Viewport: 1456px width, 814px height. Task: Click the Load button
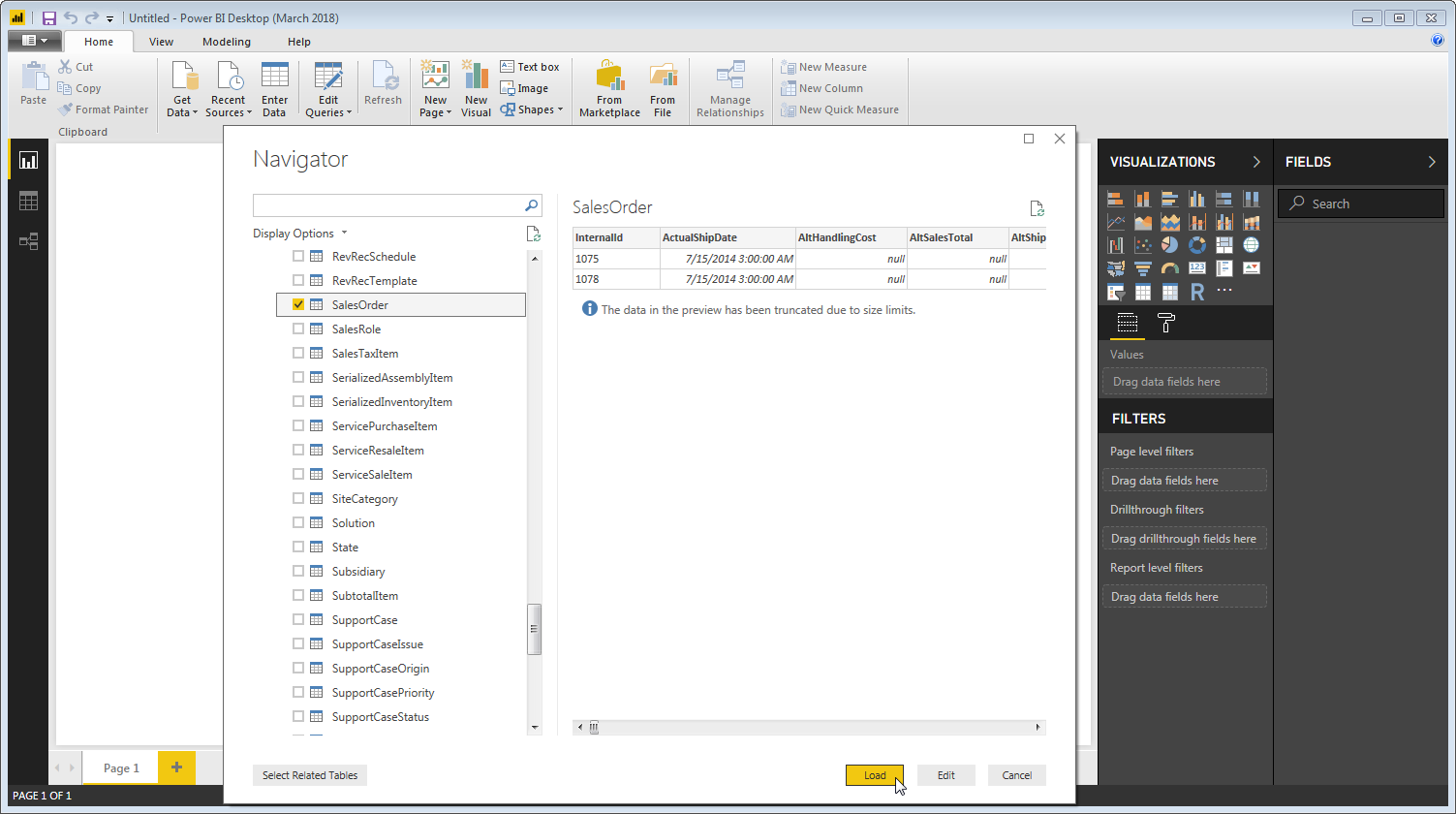tap(874, 775)
